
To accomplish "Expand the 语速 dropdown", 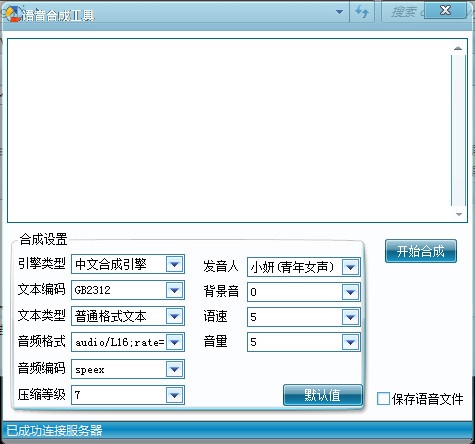I will pos(351,317).
